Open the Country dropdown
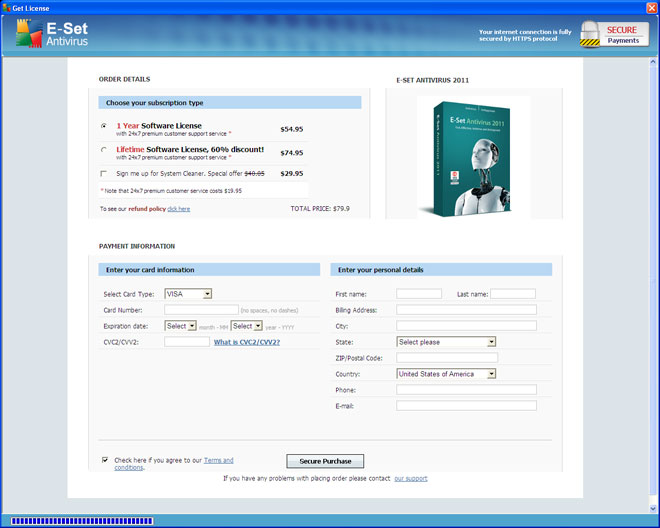This screenshot has height=528, width=660. [446, 374]
